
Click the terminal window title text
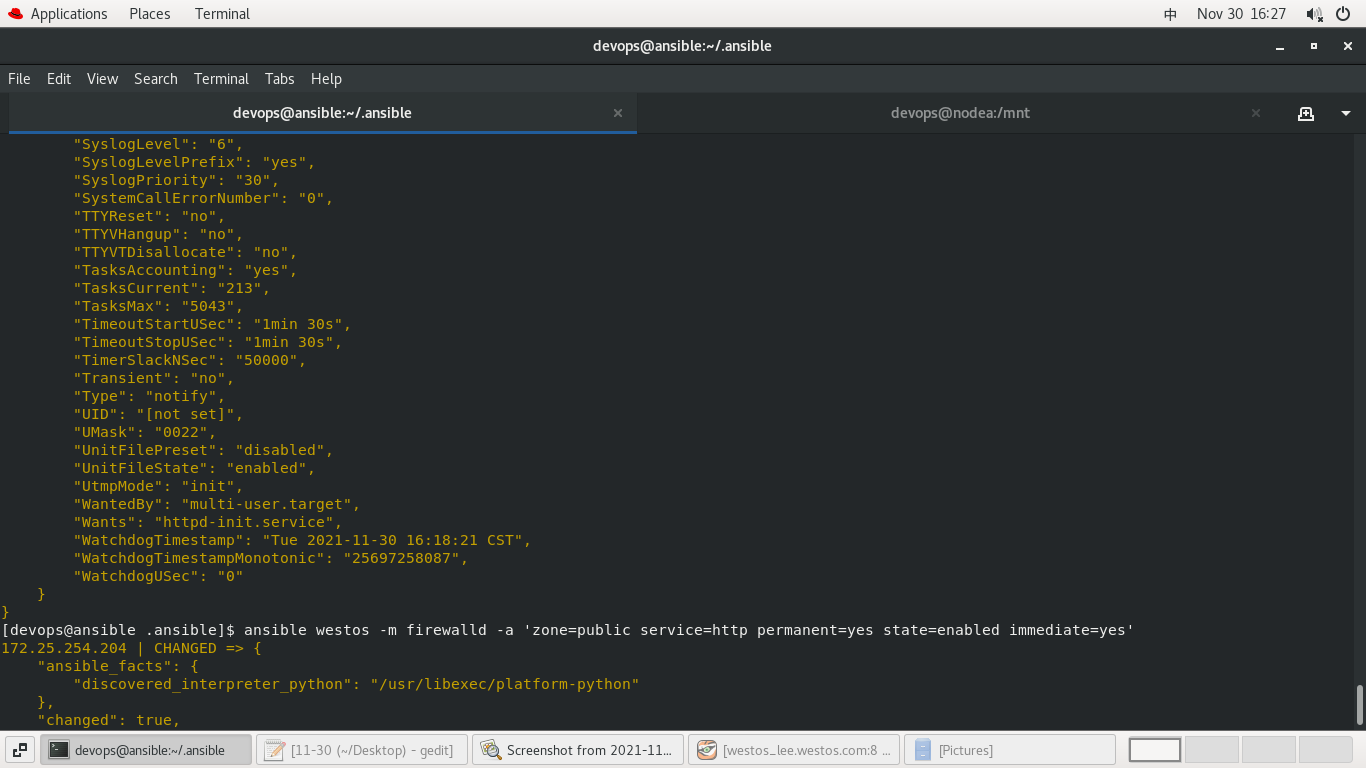click(x=682, y=46)
